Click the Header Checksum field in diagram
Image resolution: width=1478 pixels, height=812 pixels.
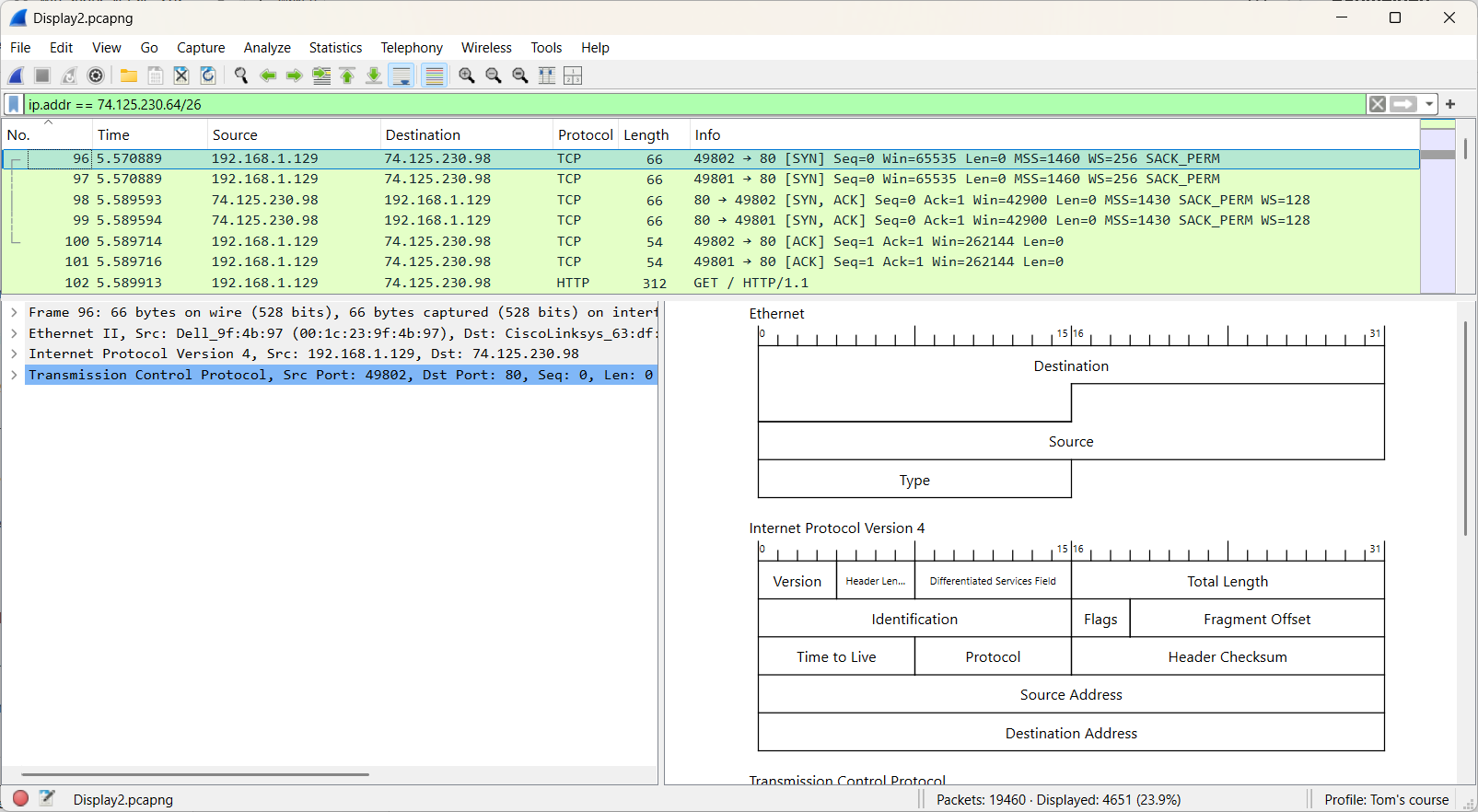[x=1228, y=656]
